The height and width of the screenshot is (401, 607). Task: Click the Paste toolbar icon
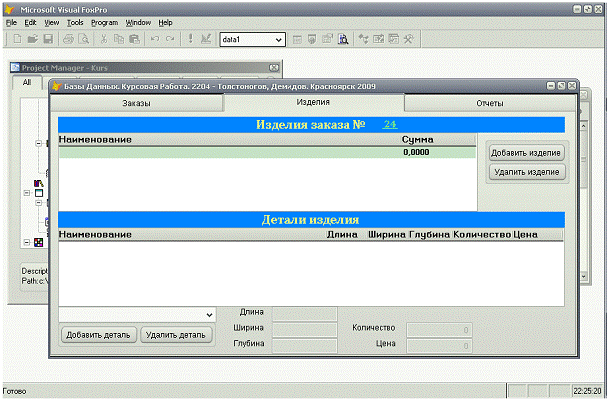click(x=133, y=39)
